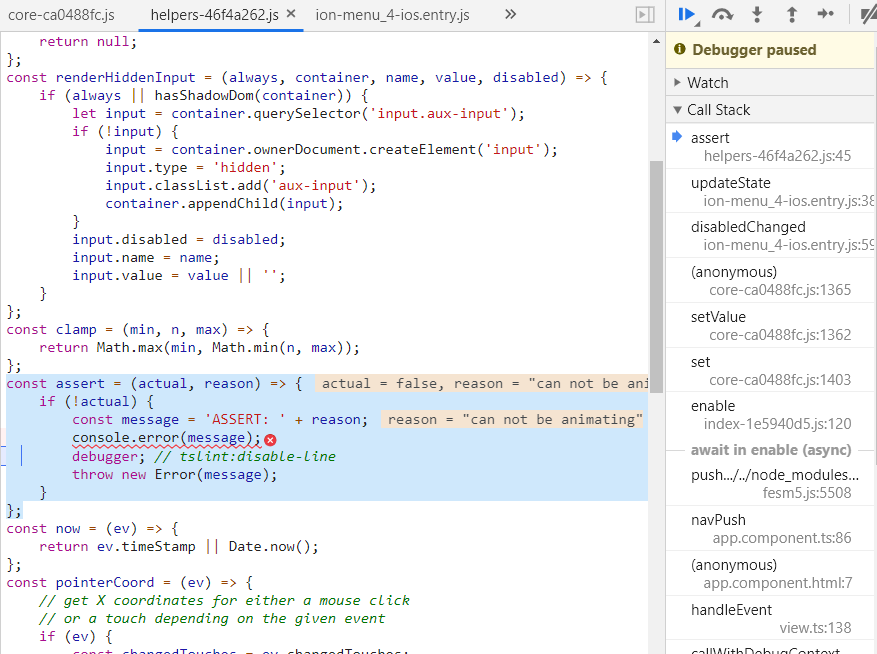Open core-ca0488fc.js:1362 source link
Viewport: 877px width, 654px height.
coord(780,335)
